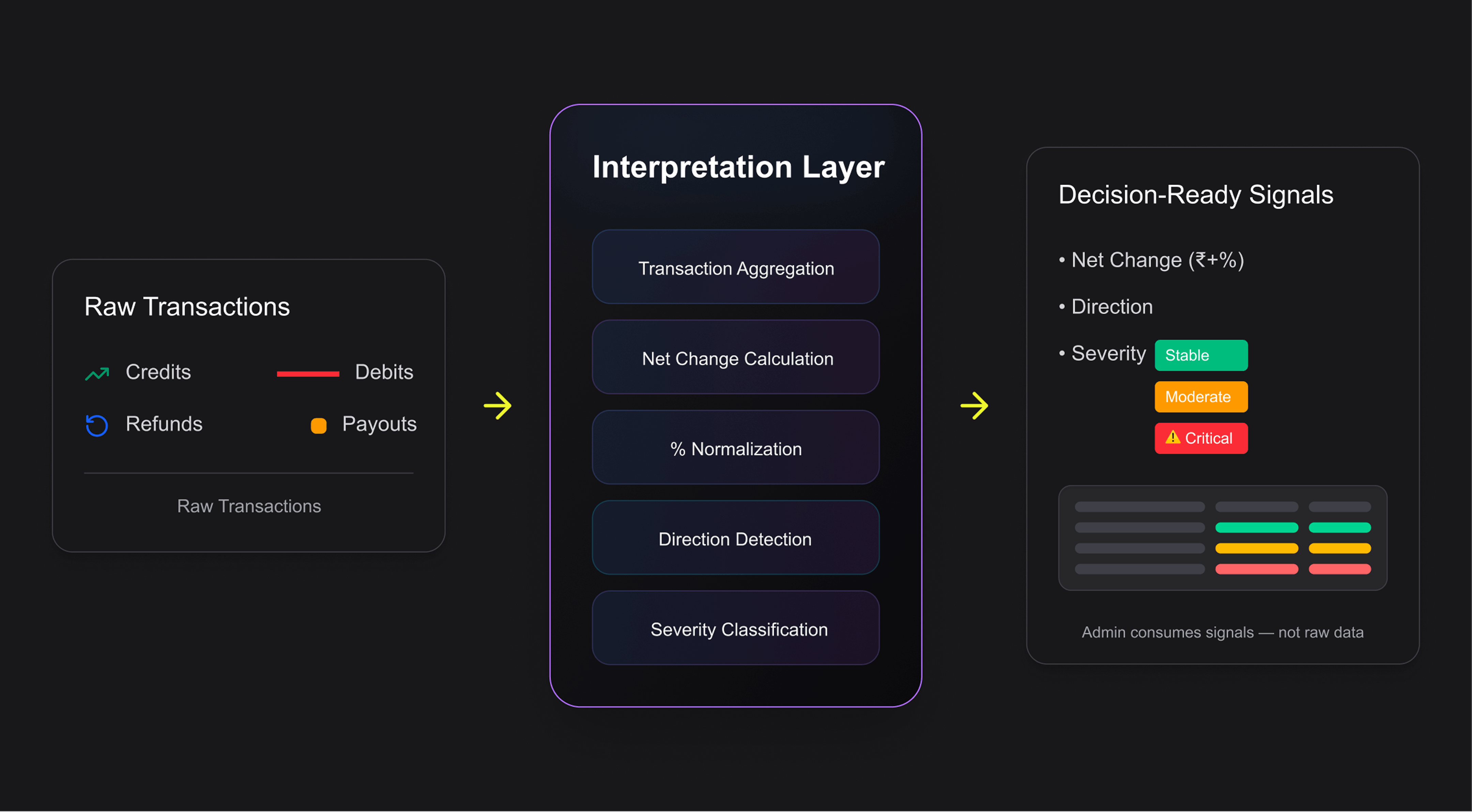Select the Net Change Calculation block
Screen dimensions: 1472x812
pyautogui.click(x=735, y=357)
